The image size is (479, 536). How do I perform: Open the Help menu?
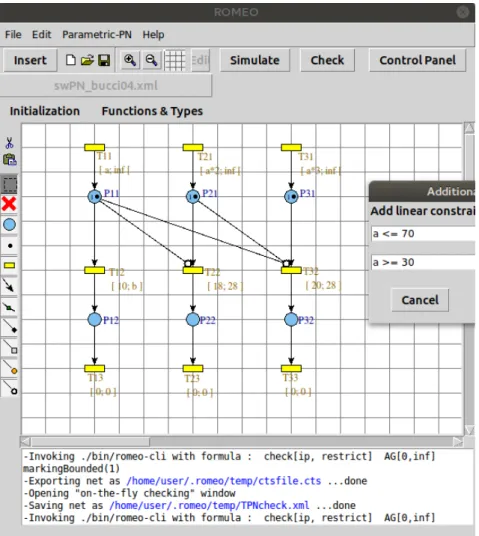153,35
